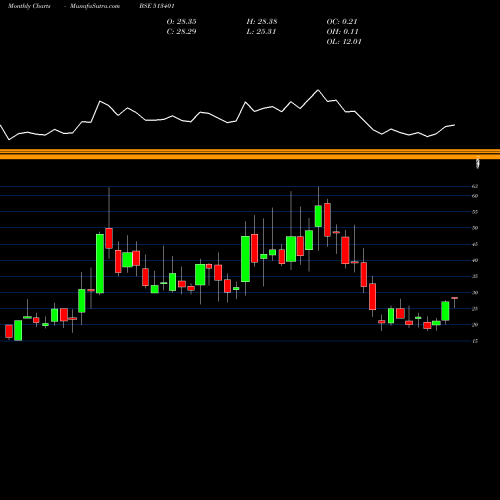Click the "BSE 513401" symbol text
The height and width of the screenshot is (500, 500).
coord(157,6)
